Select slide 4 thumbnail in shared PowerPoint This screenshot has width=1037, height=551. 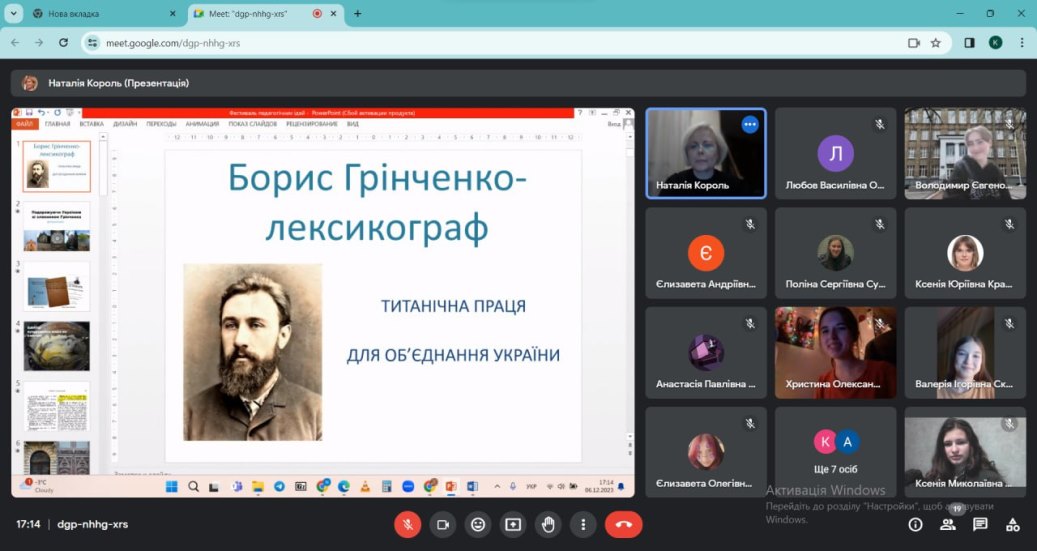pyautogui.click(x=57, y=346)
